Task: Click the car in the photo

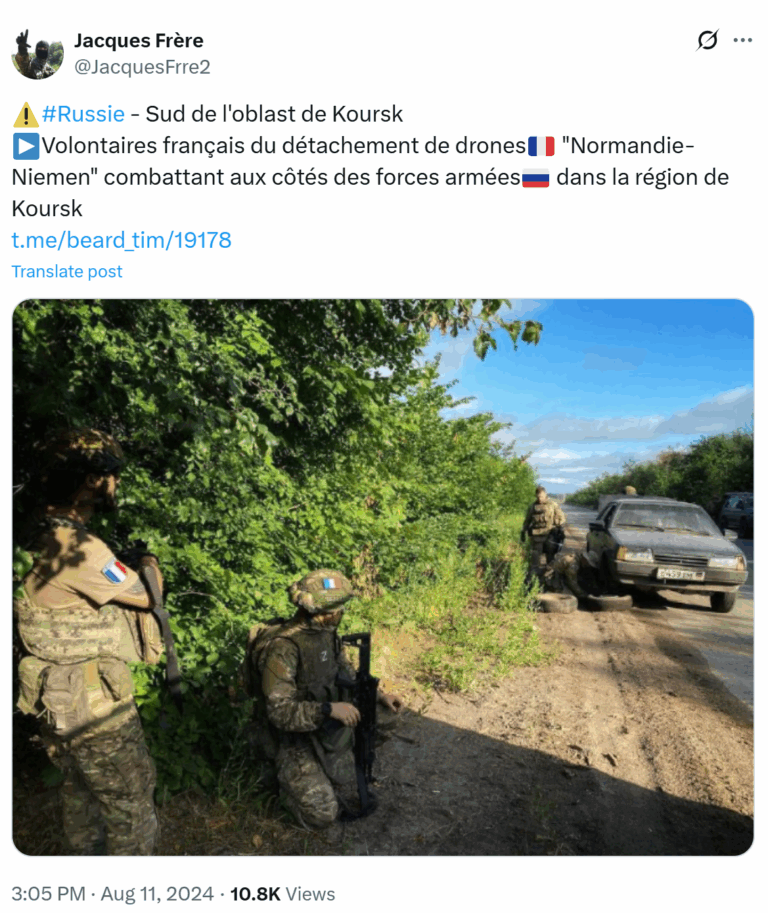Action: click(665, 551)
